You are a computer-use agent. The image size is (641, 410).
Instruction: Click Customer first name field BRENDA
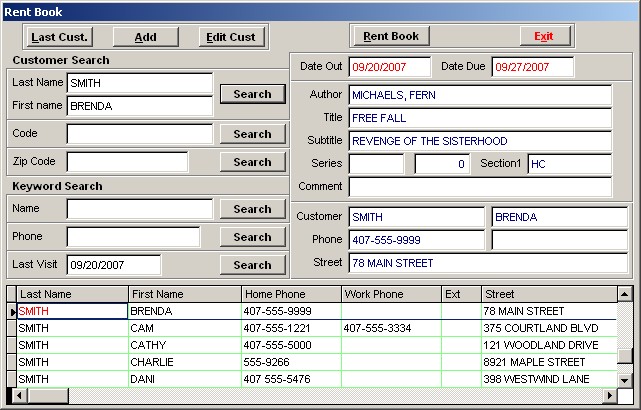pos(560,217)
